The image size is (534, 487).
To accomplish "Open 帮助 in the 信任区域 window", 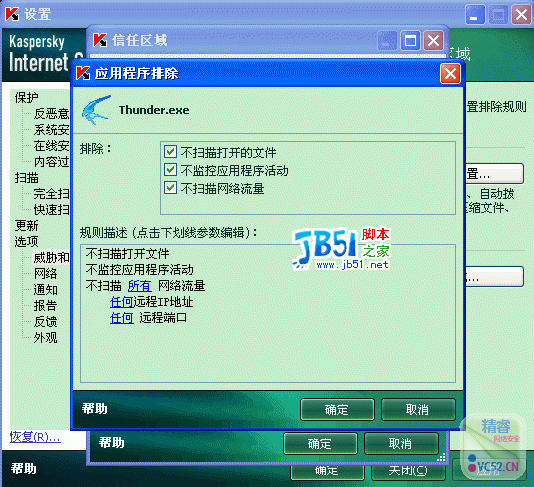I will (x=112, y=443).
